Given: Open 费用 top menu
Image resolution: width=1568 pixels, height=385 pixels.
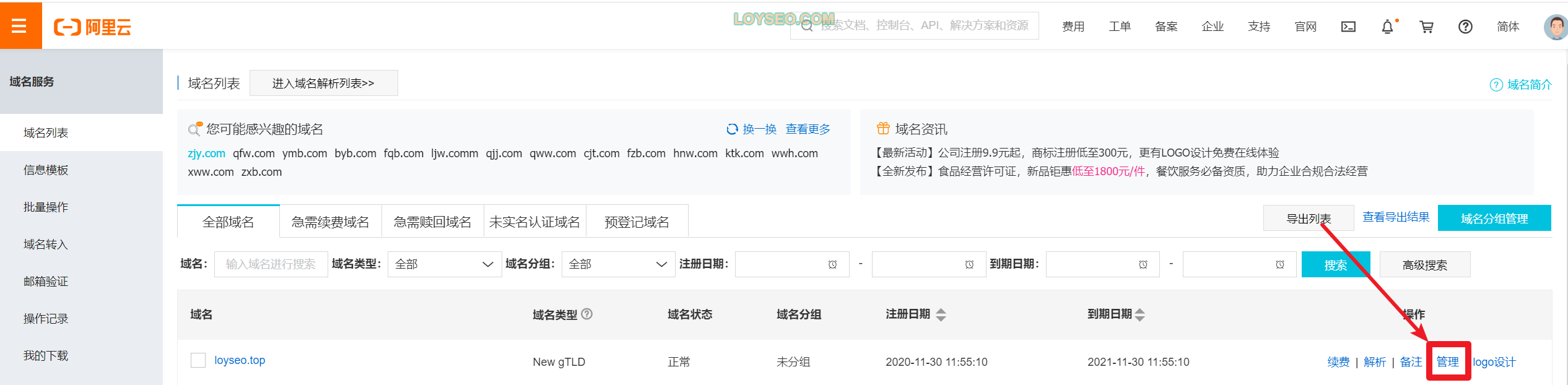Looking at the screenshot, I should (x=1073, y=27).
